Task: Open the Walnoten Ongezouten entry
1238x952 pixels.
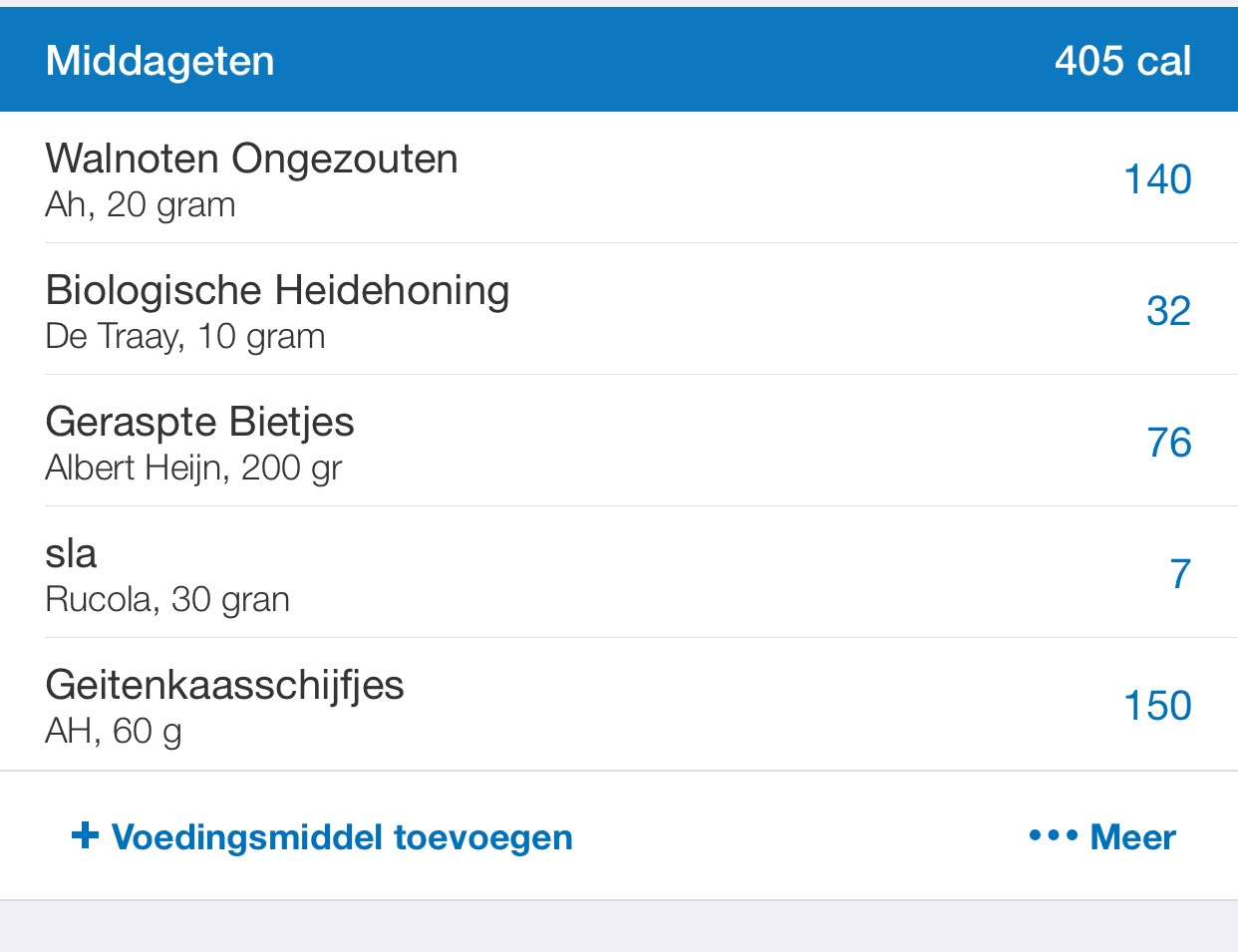Action: 251,159
